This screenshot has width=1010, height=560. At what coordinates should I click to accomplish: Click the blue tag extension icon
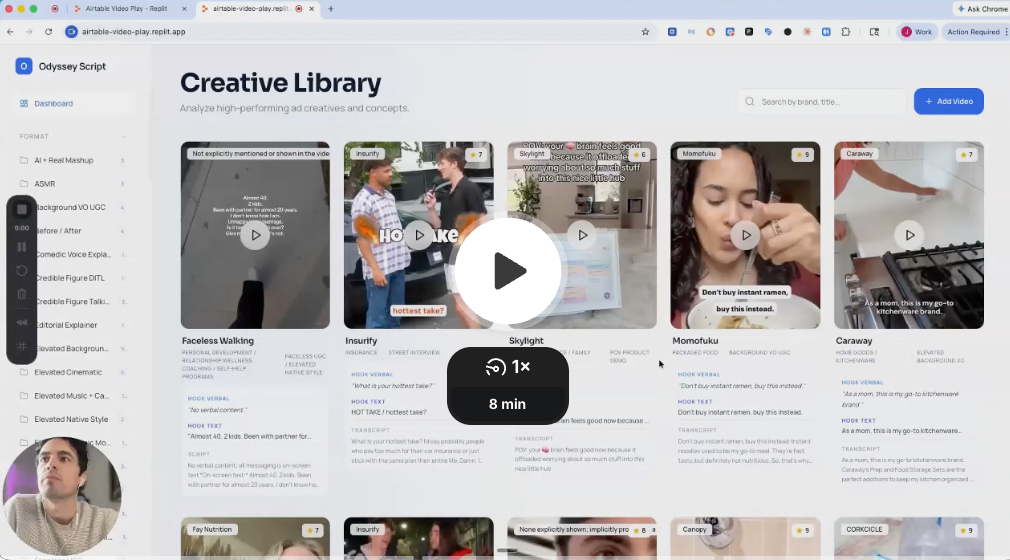coord(768,32)
